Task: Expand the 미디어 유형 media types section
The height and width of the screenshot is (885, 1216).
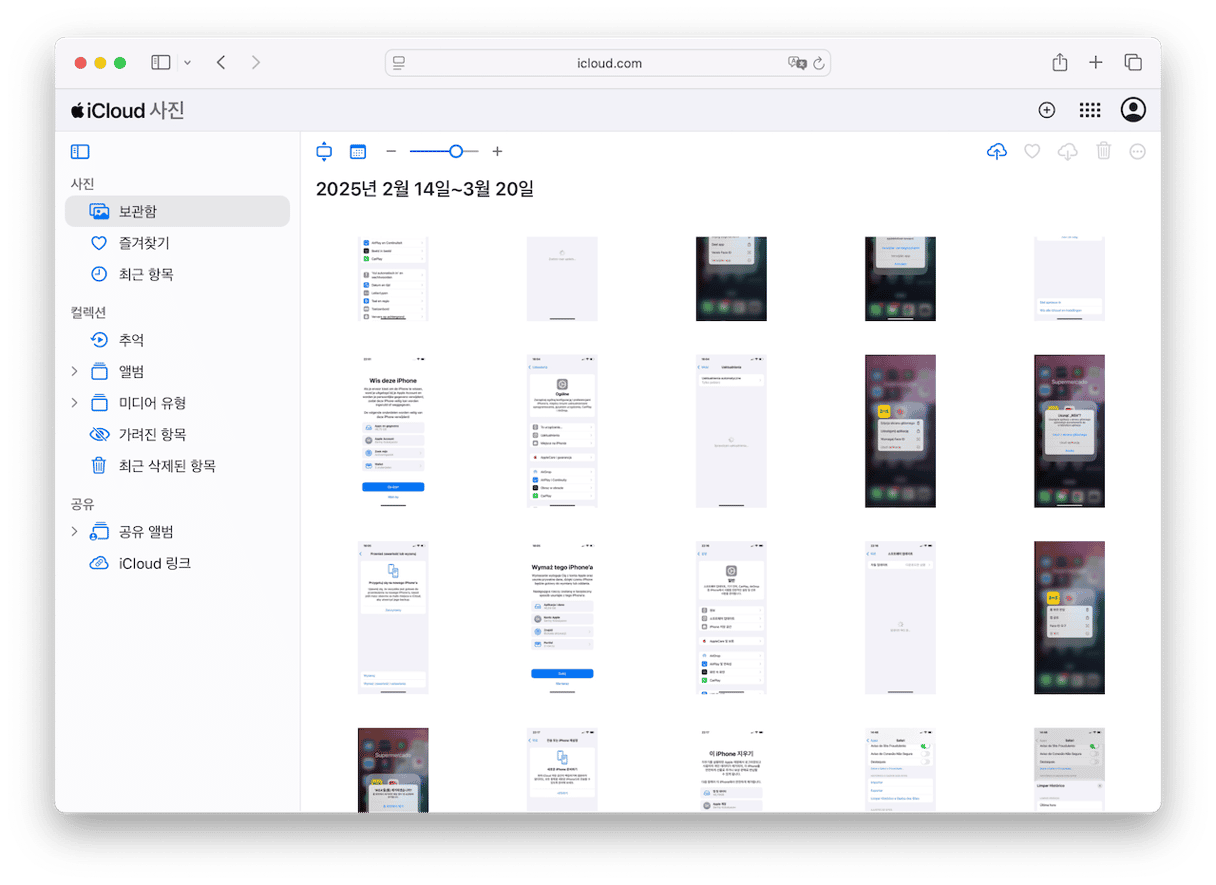Action: pos(74,403)
